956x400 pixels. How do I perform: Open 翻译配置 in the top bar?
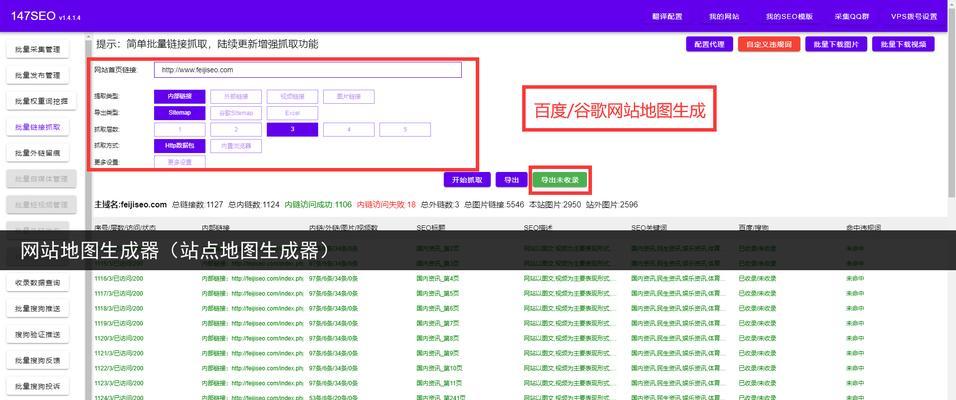click(x=667, y=16)
